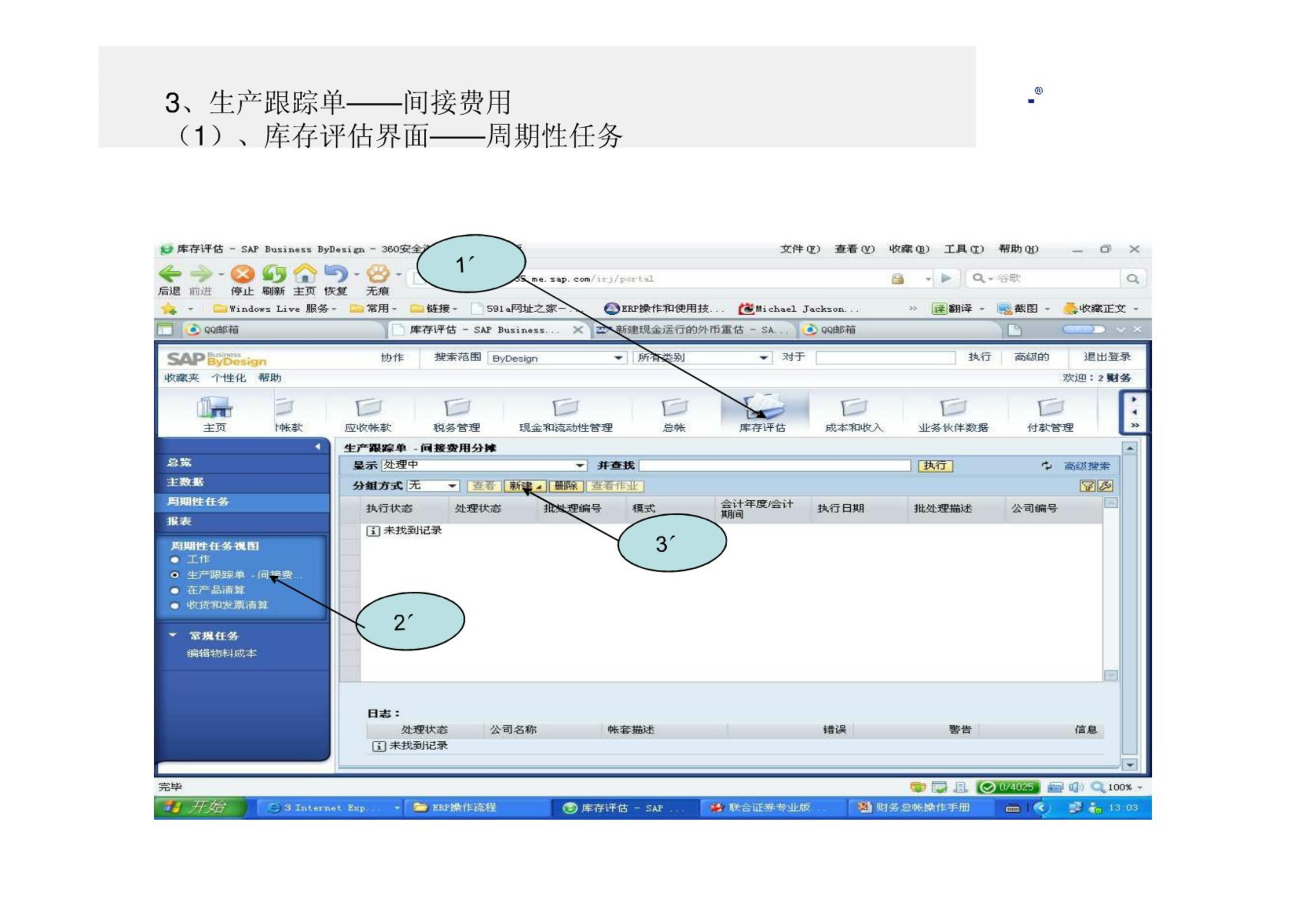Open the 工具(T) menu
Screen dimensions: 1306x924
coord(964,249)
